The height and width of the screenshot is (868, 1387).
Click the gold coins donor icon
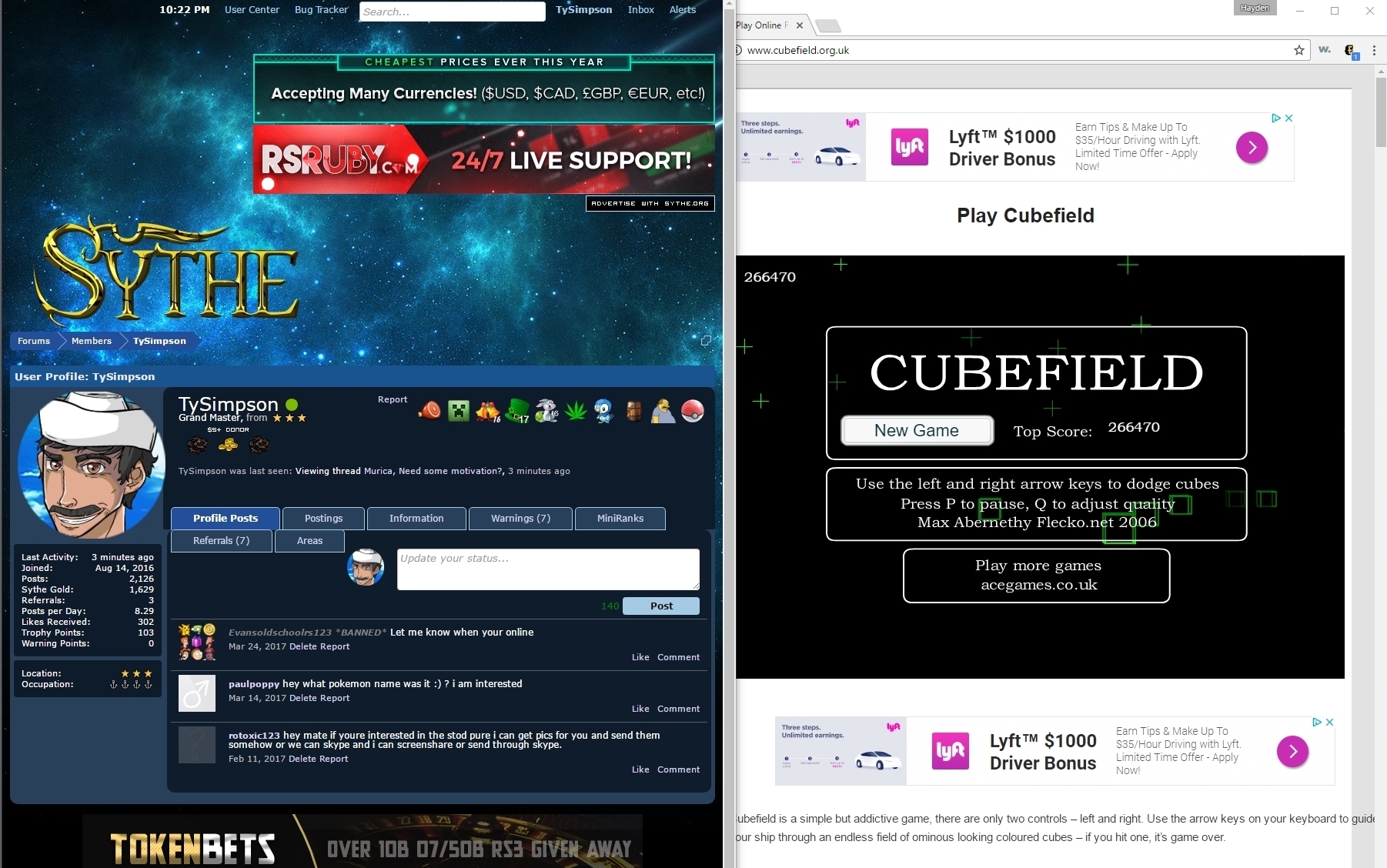click(228, 444)
